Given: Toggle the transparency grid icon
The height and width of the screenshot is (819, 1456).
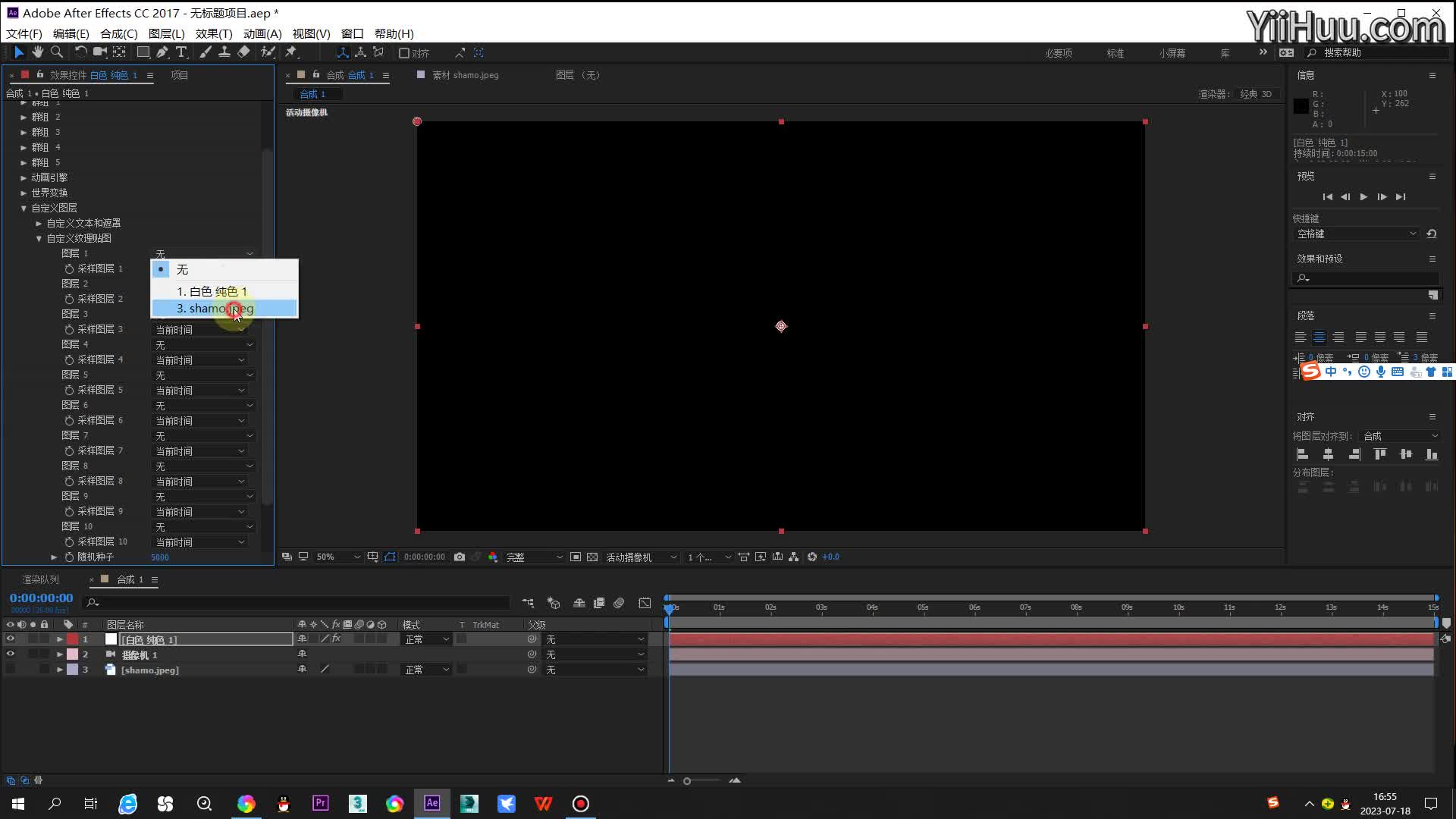Looking at the screenshot, I should click(592, 557).
